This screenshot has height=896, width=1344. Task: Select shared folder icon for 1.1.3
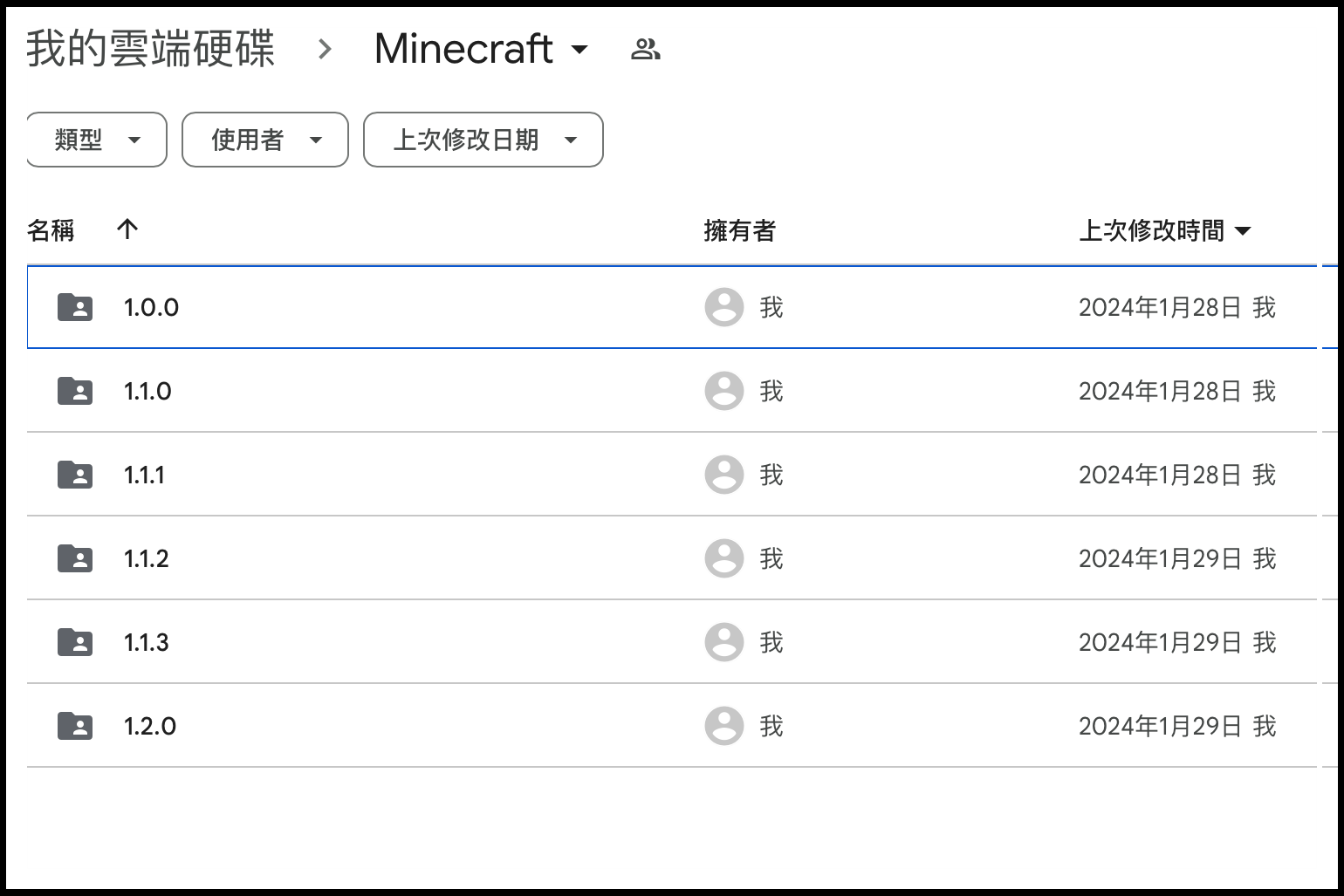pyautogui.click(x=75, y=642)
